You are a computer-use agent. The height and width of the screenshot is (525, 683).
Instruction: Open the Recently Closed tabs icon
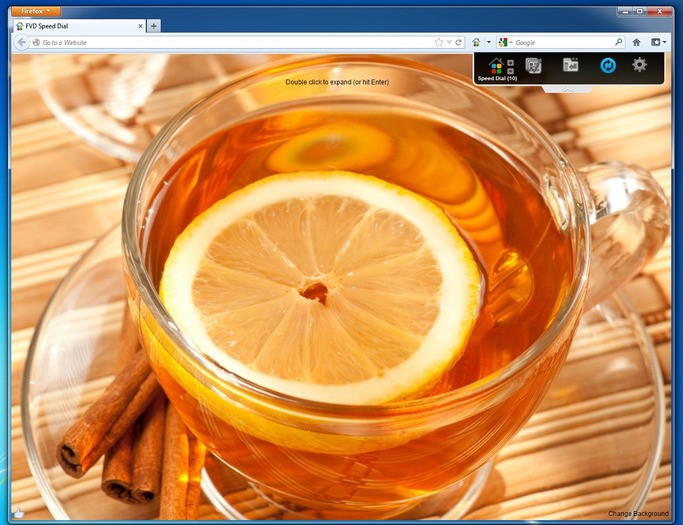tap(570, 65)
